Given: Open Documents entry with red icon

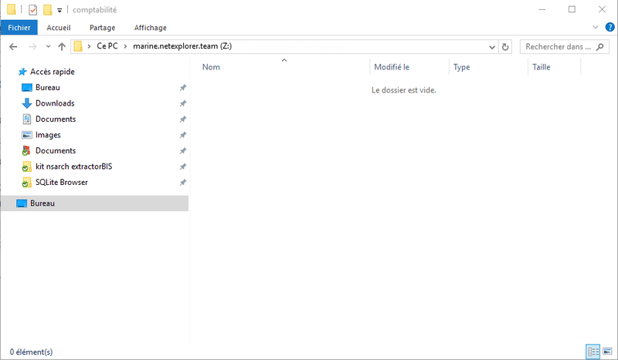Looking at the screenshot, I should coord(56,151).
